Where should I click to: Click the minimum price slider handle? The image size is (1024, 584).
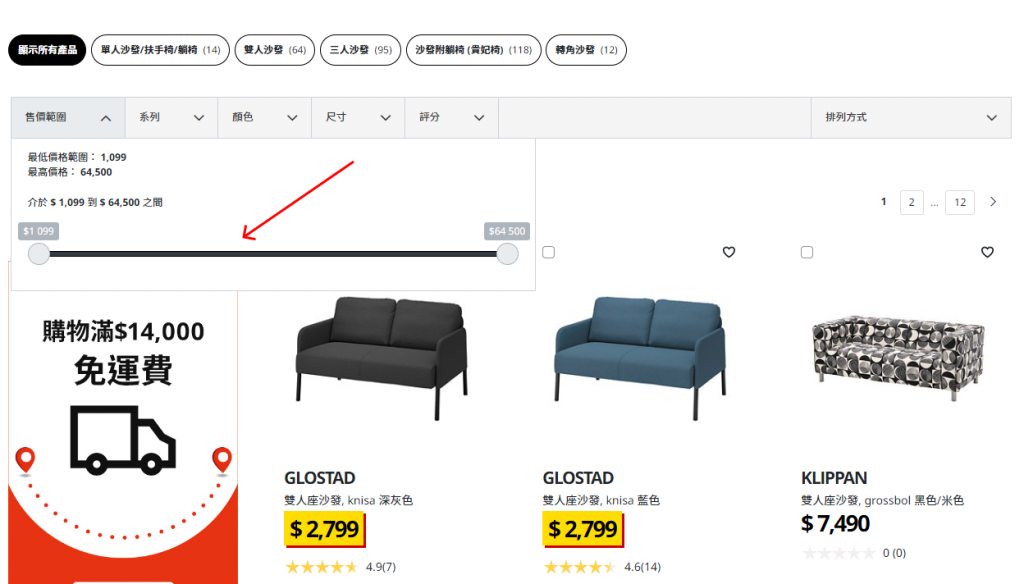39,254
